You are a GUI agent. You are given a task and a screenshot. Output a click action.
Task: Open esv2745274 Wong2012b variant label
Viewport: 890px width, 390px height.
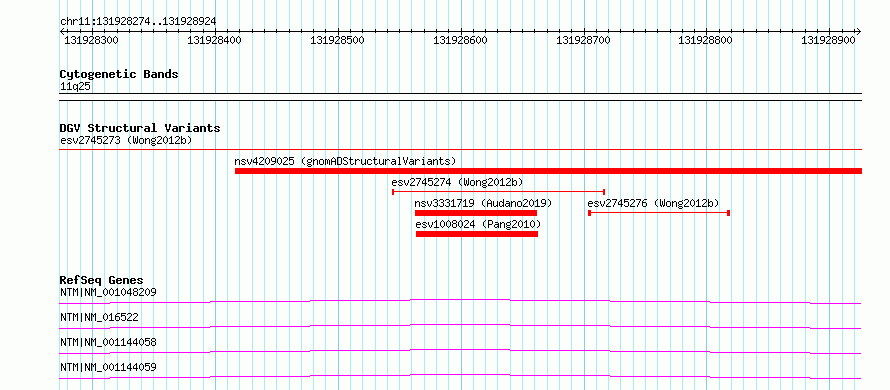[457, 182]
